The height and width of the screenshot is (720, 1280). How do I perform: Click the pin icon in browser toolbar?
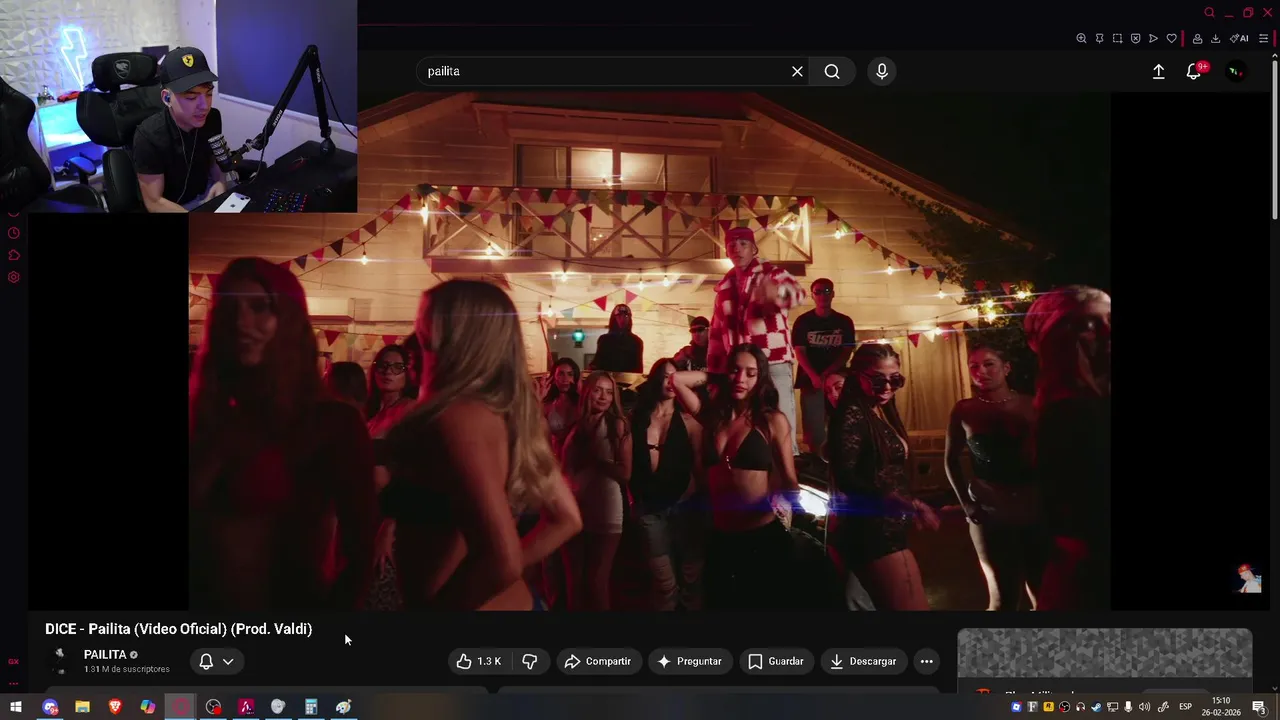[1099, 38]
